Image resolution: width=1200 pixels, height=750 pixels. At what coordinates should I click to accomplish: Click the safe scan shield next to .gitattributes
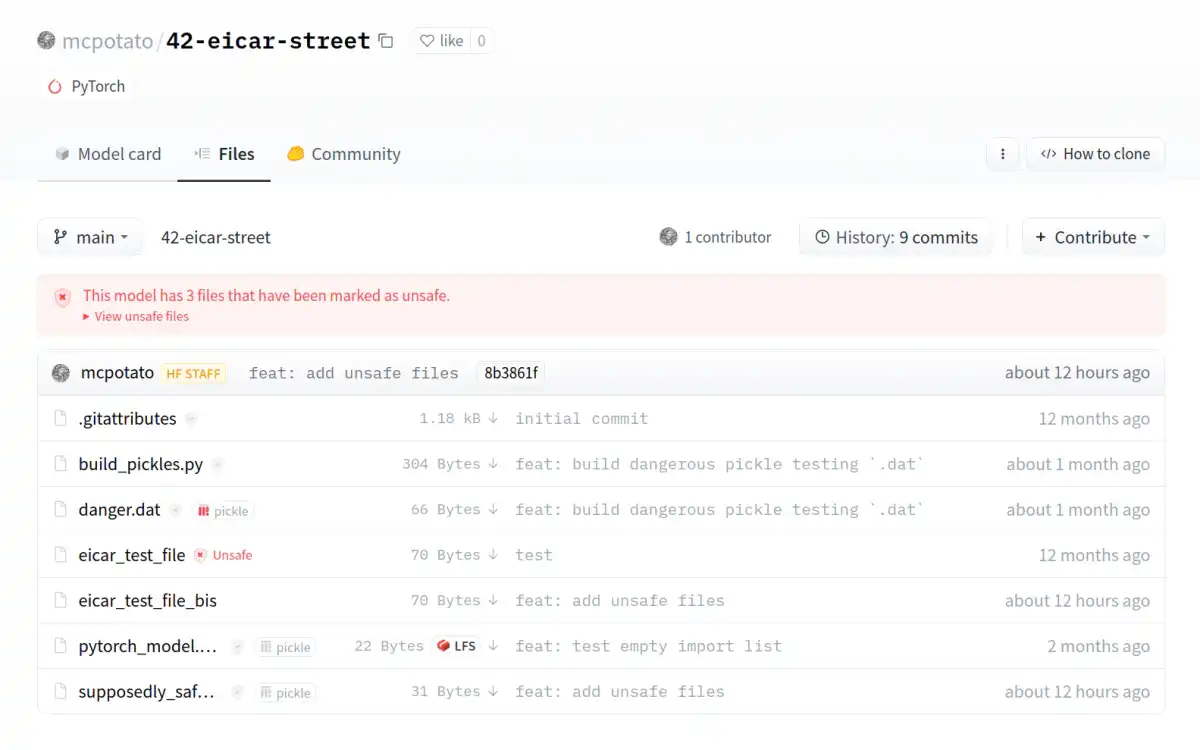191,419
